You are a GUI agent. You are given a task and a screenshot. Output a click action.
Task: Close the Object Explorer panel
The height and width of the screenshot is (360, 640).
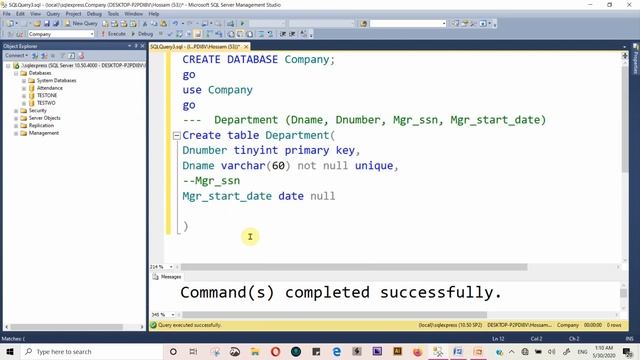click(142, 46)
